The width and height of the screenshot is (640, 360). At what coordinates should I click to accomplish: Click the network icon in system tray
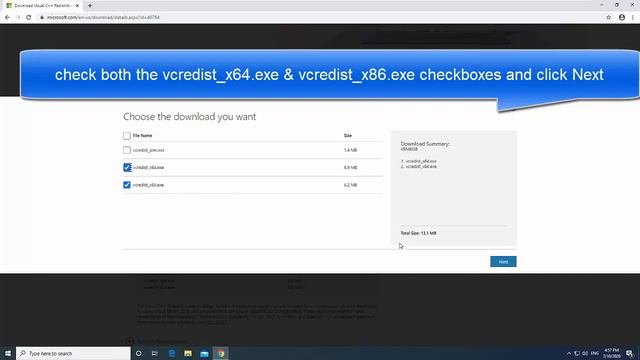tap(577, 353)
